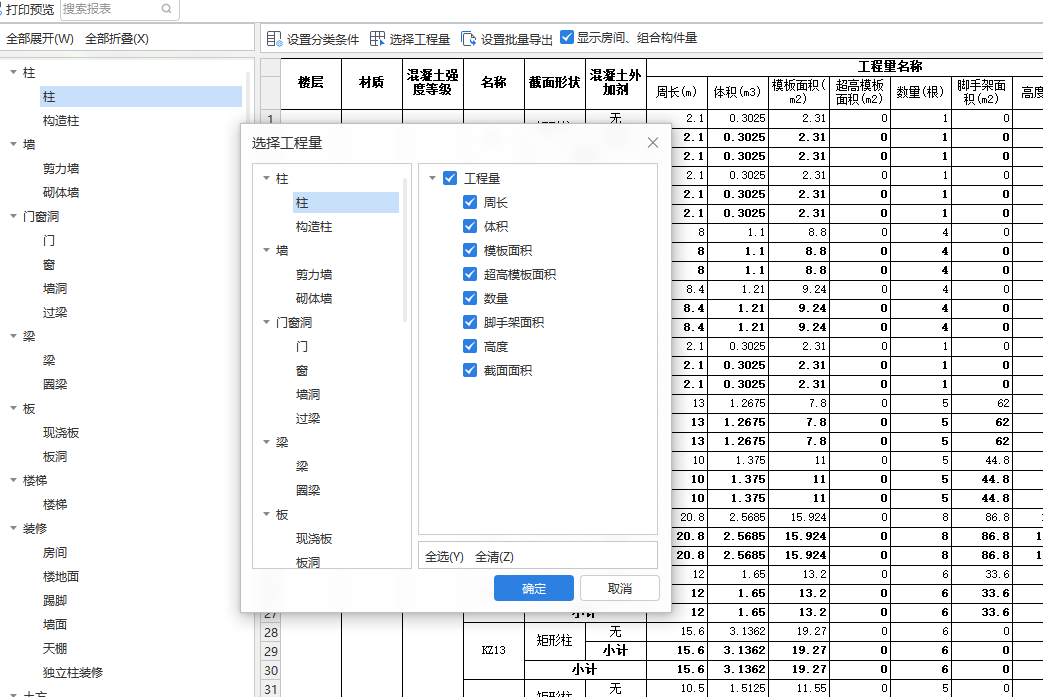Click the 混凝土强度等级 column header

tap(432, 83)
